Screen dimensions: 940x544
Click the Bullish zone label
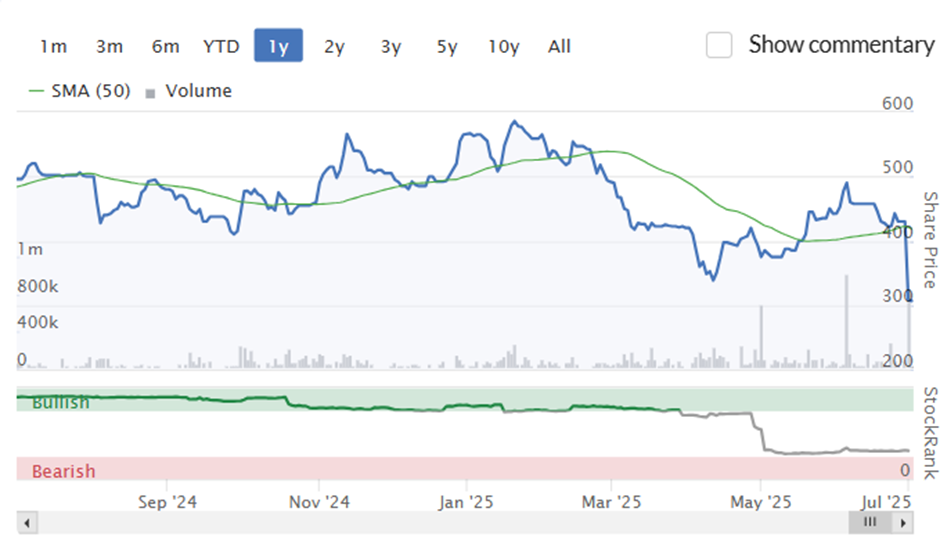(61, 402)
